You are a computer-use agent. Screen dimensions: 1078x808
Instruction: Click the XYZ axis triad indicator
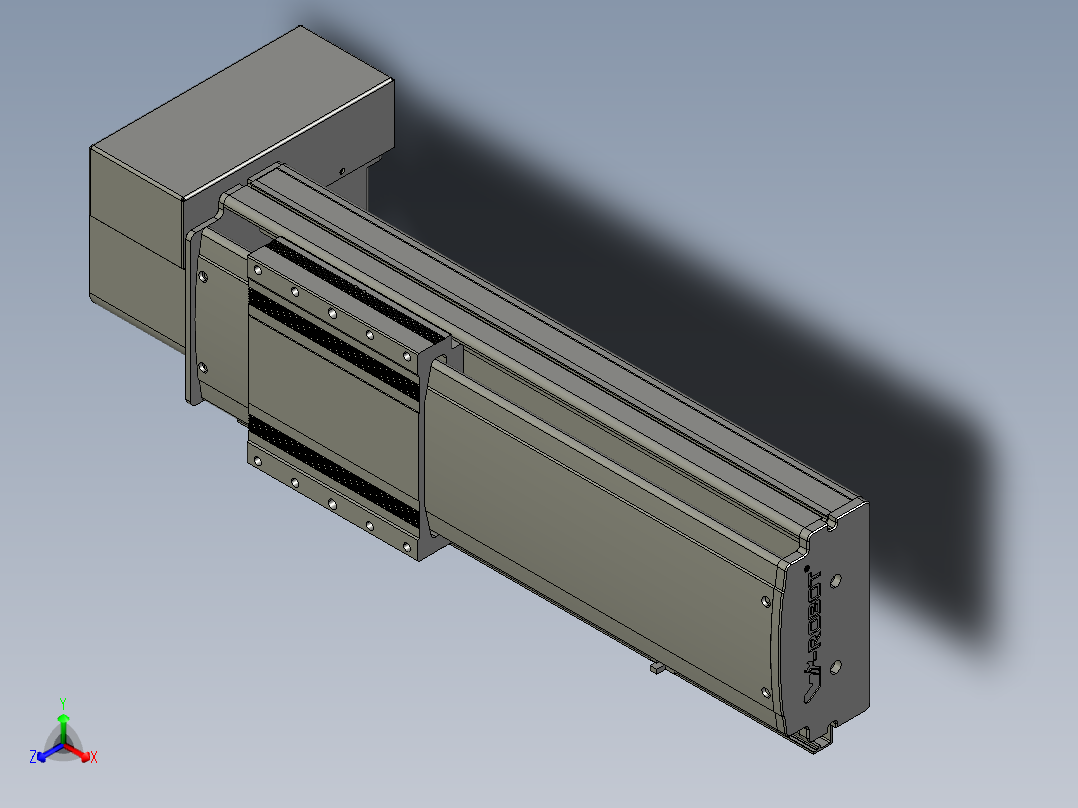[63, 733]
